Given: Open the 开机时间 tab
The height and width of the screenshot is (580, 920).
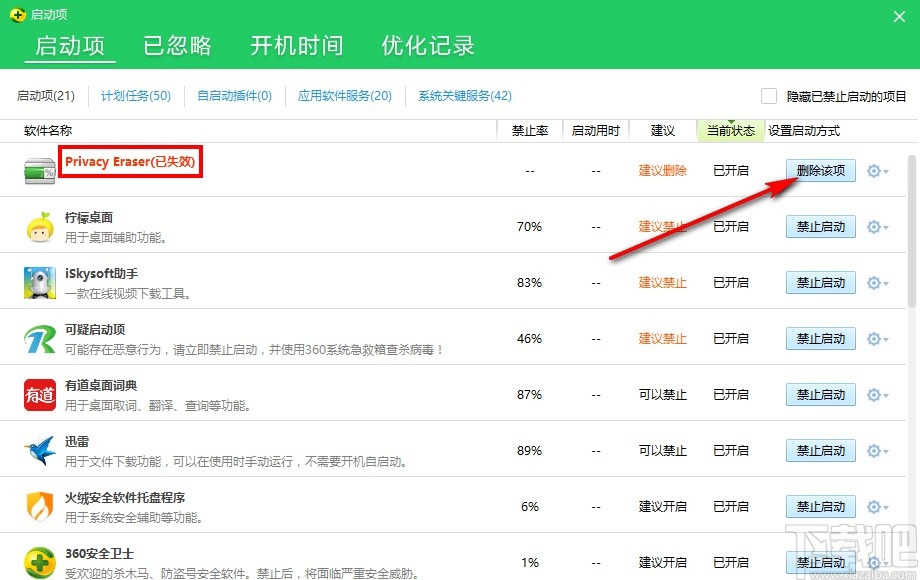Looking at the screenshot, I should pos(296,45).
